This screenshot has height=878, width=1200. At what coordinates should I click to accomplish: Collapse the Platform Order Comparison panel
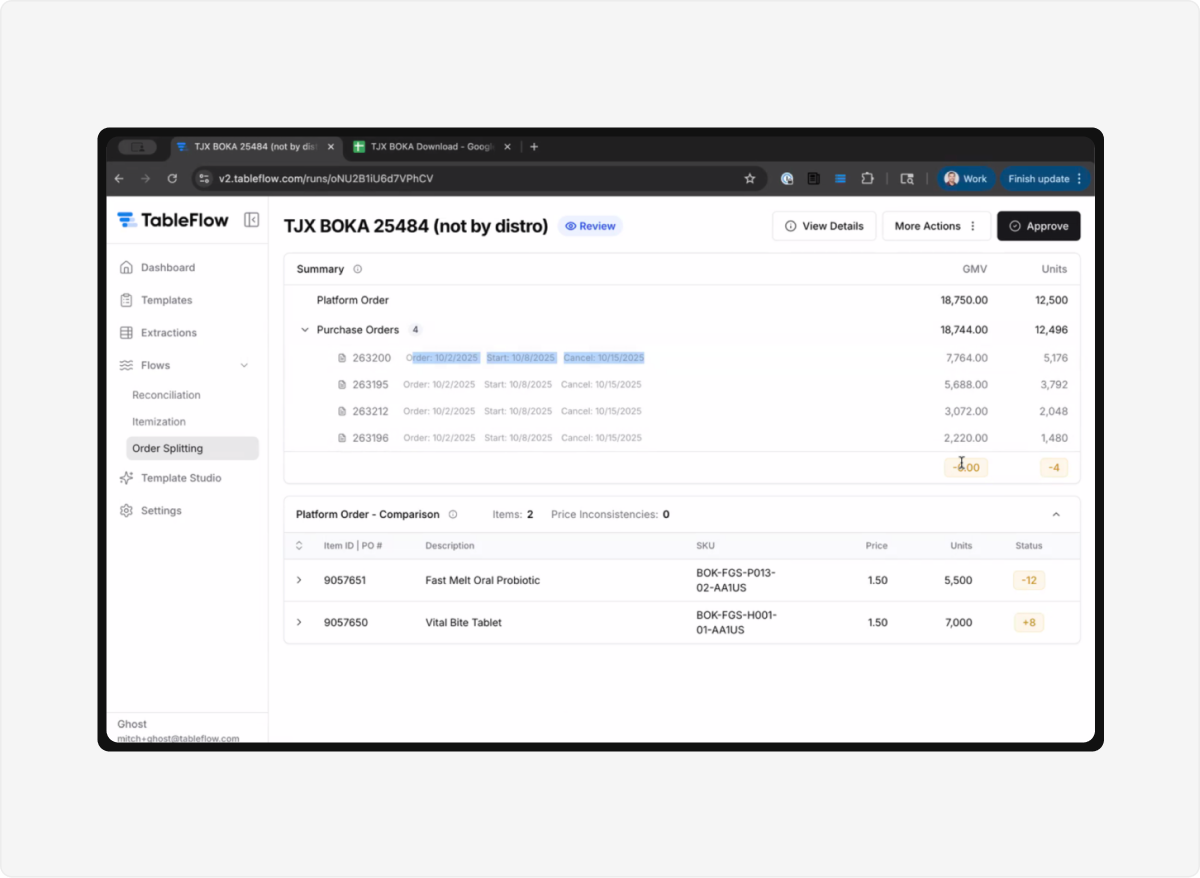pyautogui.click(x=1056, y=515)
